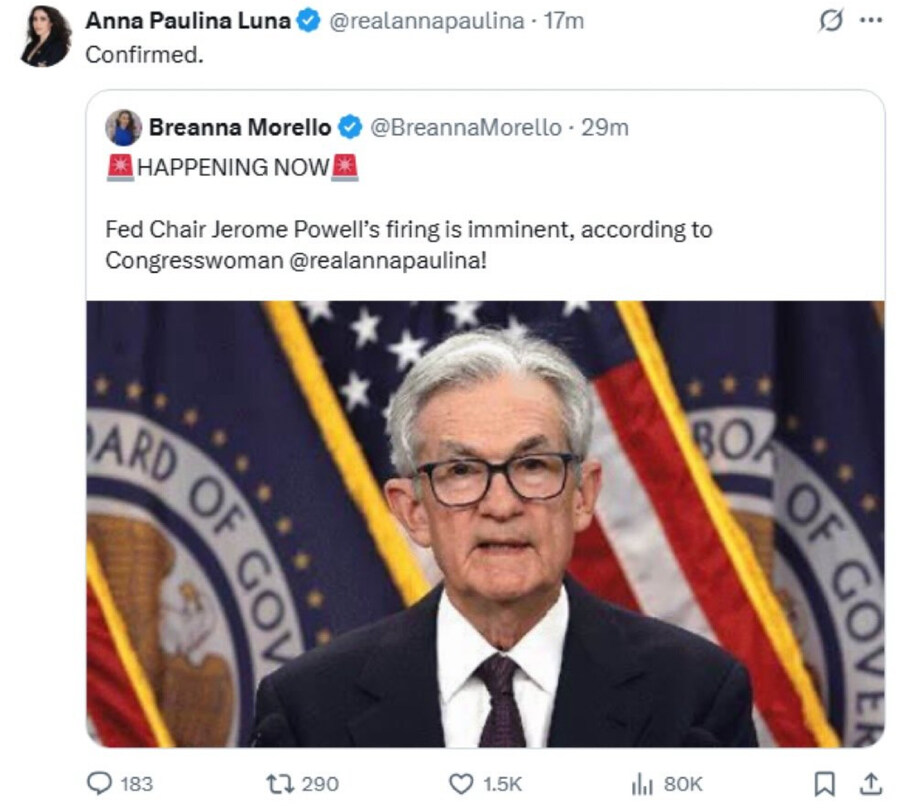The image size is (900, 808).
Task: Click the @BreannaMorello handle
Action: (x=466, y=127)
